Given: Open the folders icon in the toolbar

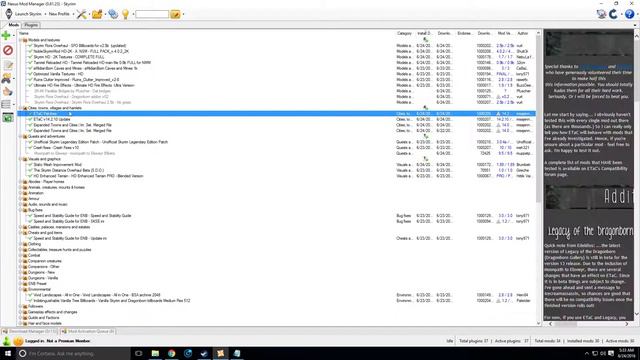Looking at the screenshot, I should tap(97, 14).
